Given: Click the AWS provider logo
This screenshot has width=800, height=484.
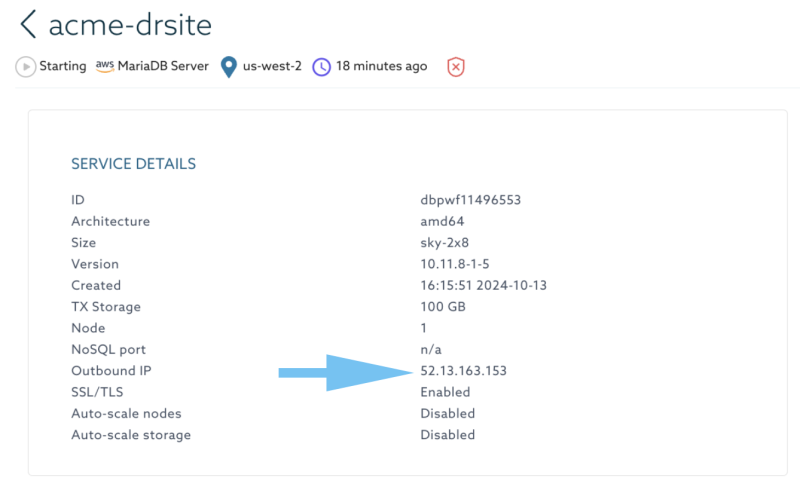Looking at the screenshot, I should [x=105, y=66].
